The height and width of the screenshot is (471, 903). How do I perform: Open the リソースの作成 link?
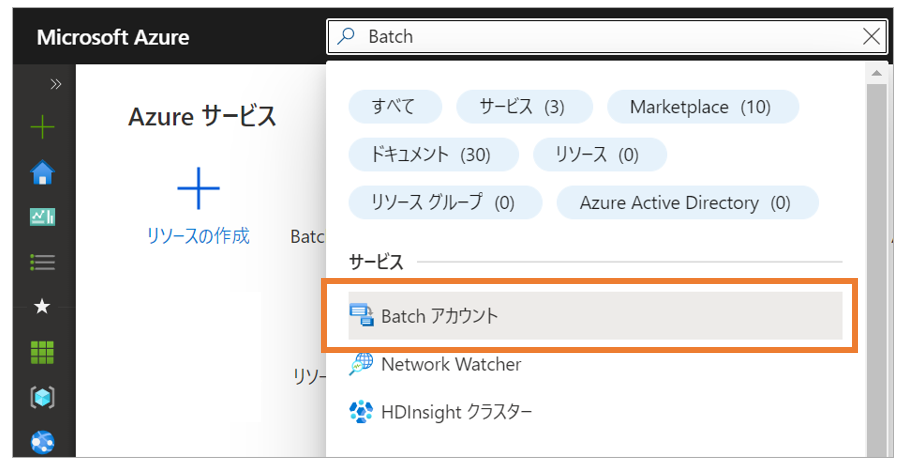click(198, 236)
